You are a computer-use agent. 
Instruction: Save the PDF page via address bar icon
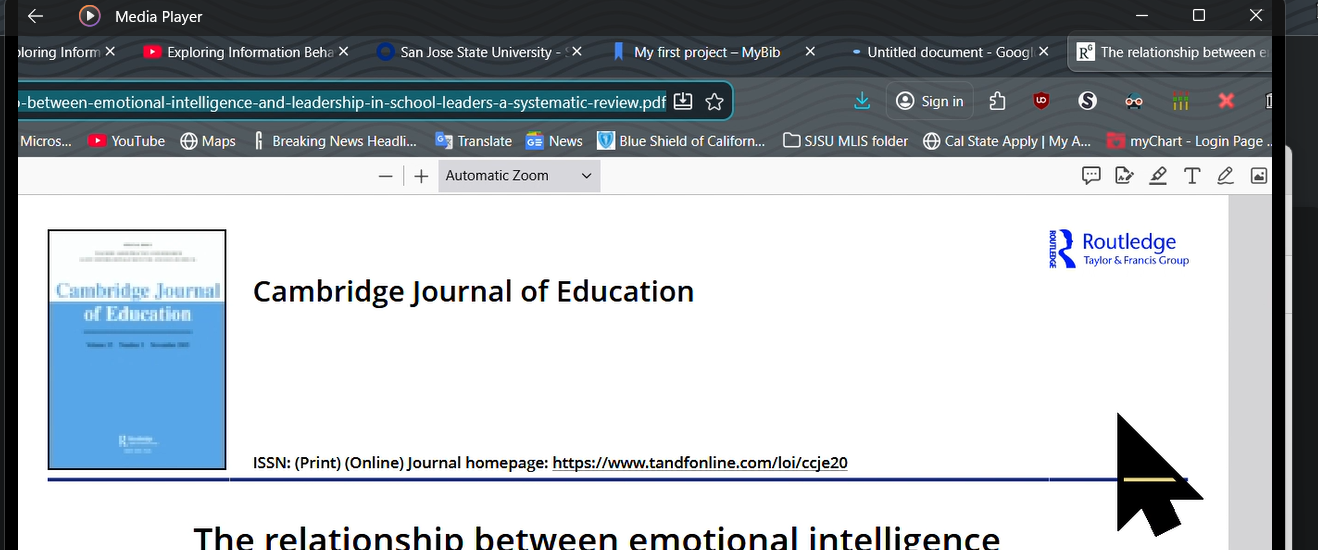[683, 101]
